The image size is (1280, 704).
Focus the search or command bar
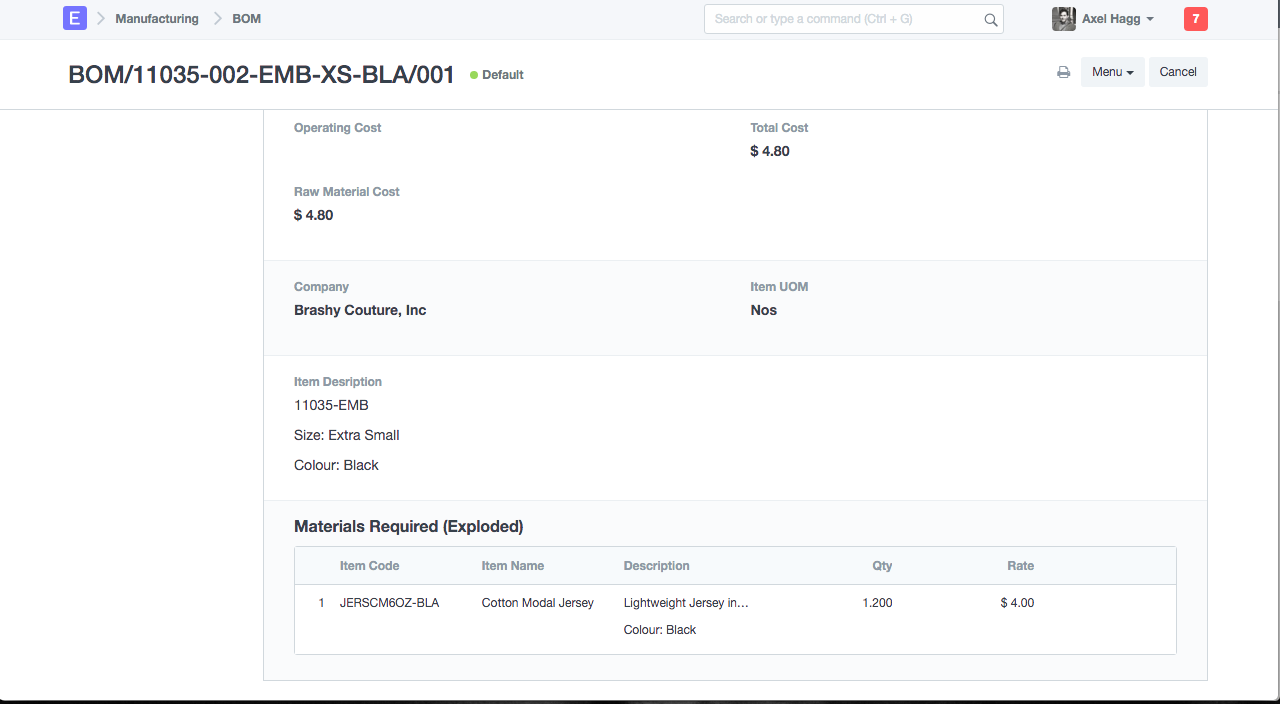click(x=854, y=19)
